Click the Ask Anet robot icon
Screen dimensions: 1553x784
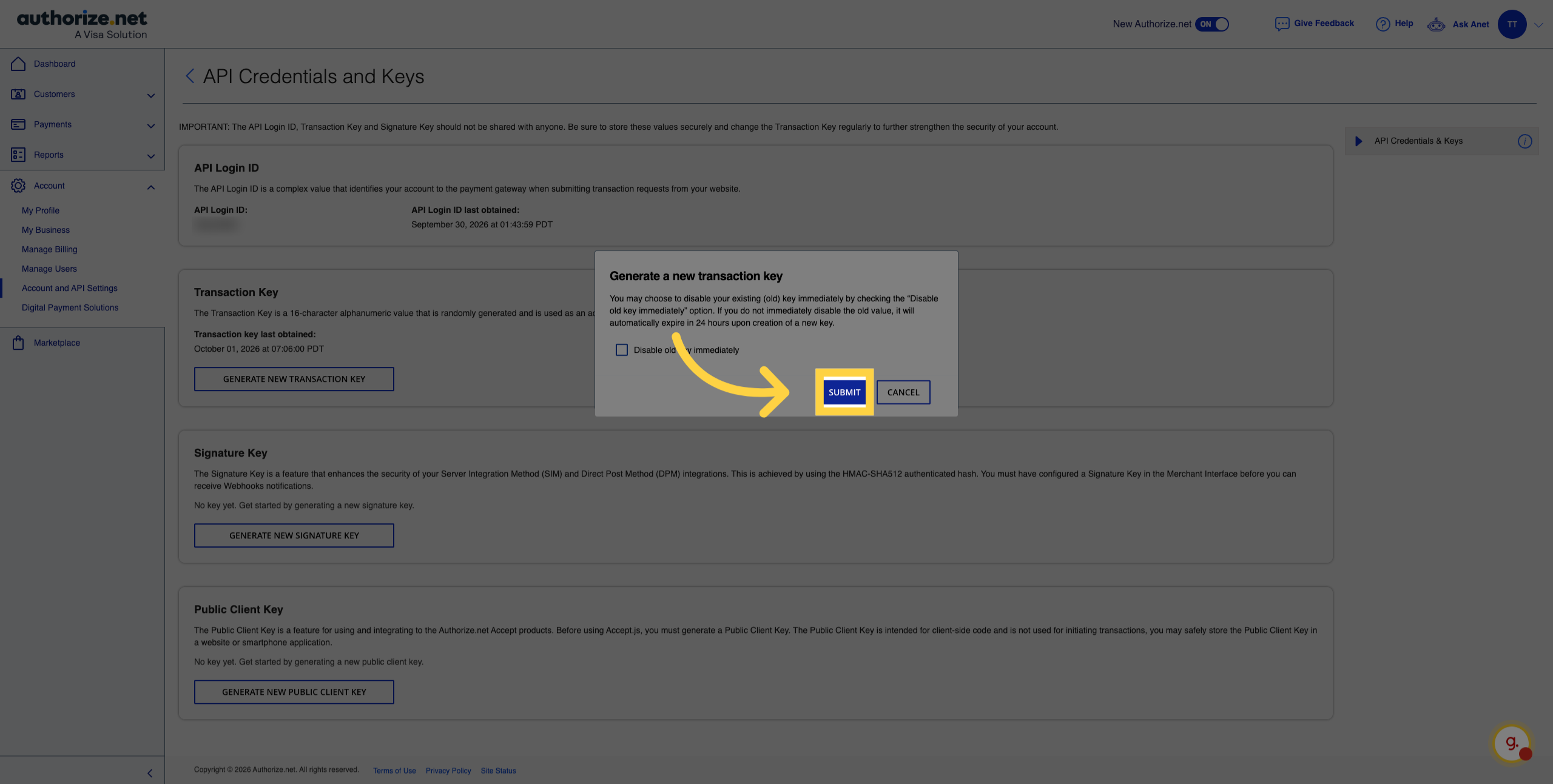1436,24
